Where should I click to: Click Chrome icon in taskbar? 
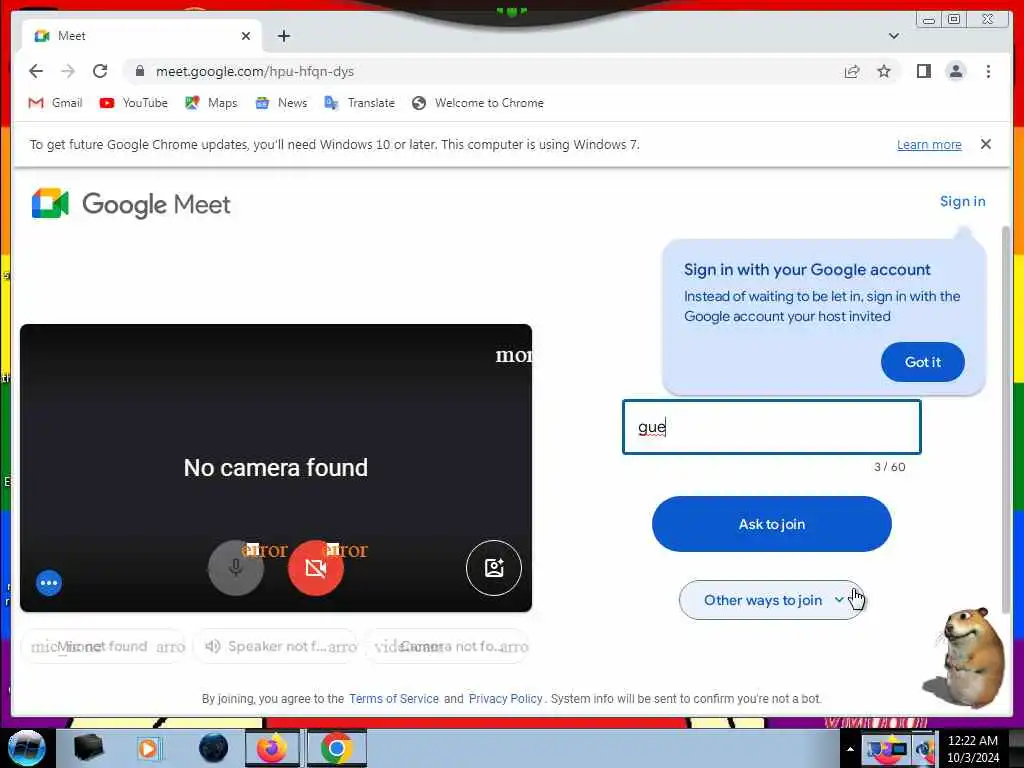(336, 748)
